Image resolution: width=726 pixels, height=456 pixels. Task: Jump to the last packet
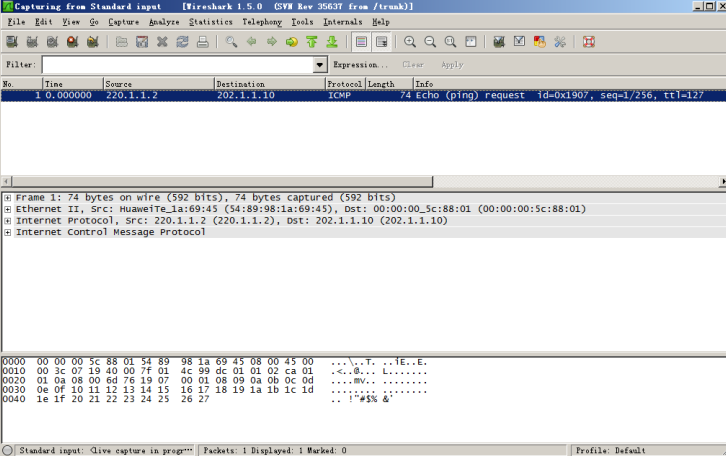click(x=332, y=42)
